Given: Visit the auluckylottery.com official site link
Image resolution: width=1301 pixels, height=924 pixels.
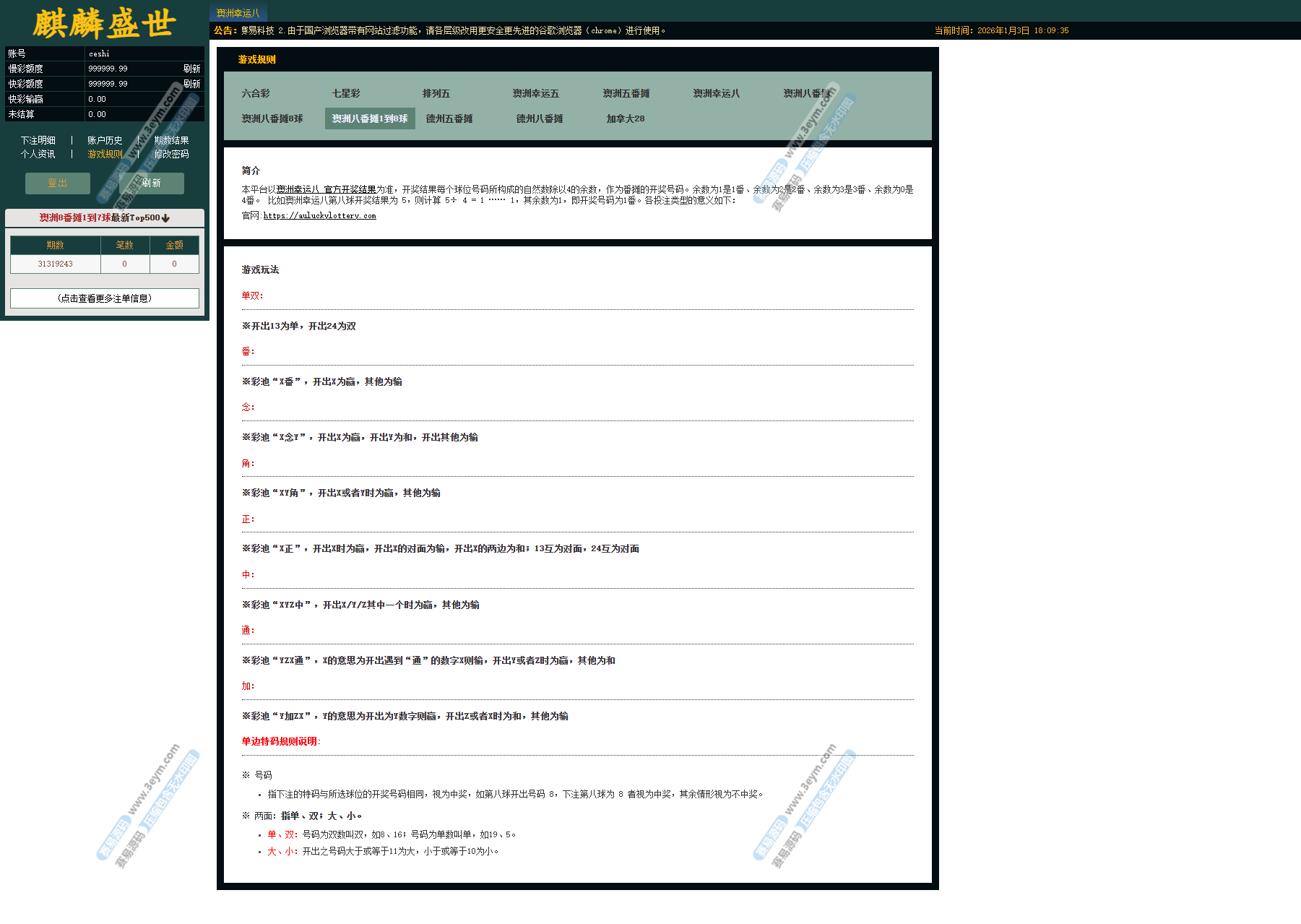Looking at the screenshot, I should (319, 216).
